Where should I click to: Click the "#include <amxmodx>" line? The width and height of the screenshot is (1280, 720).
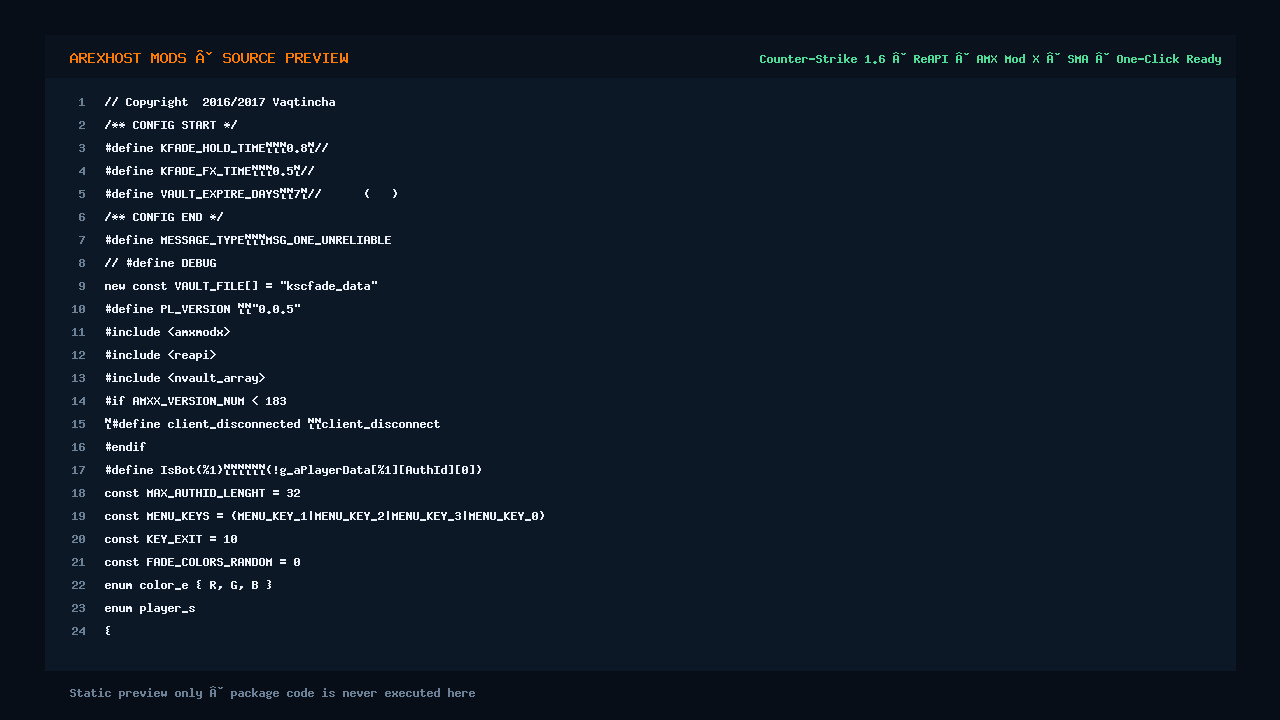click(167, 332)
